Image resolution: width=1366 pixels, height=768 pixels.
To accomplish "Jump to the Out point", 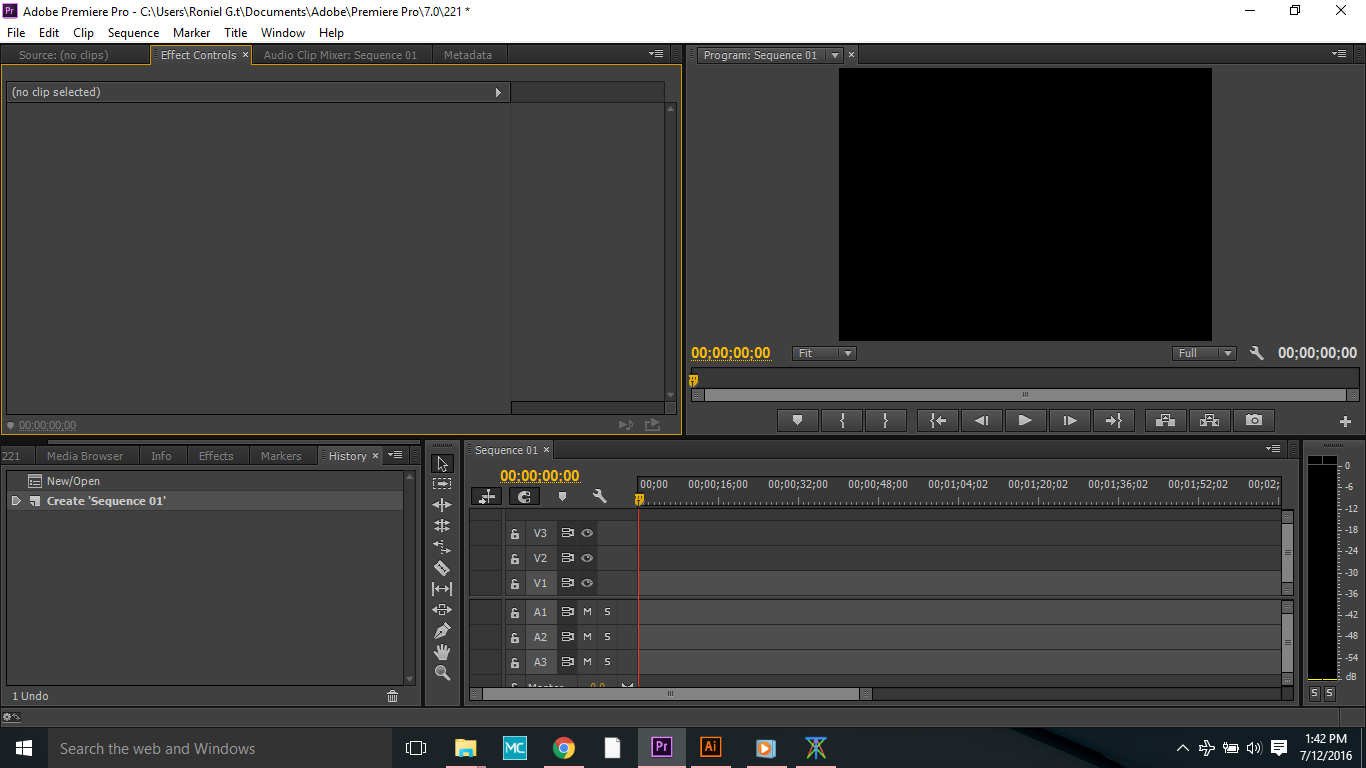I will (1113, 421).
